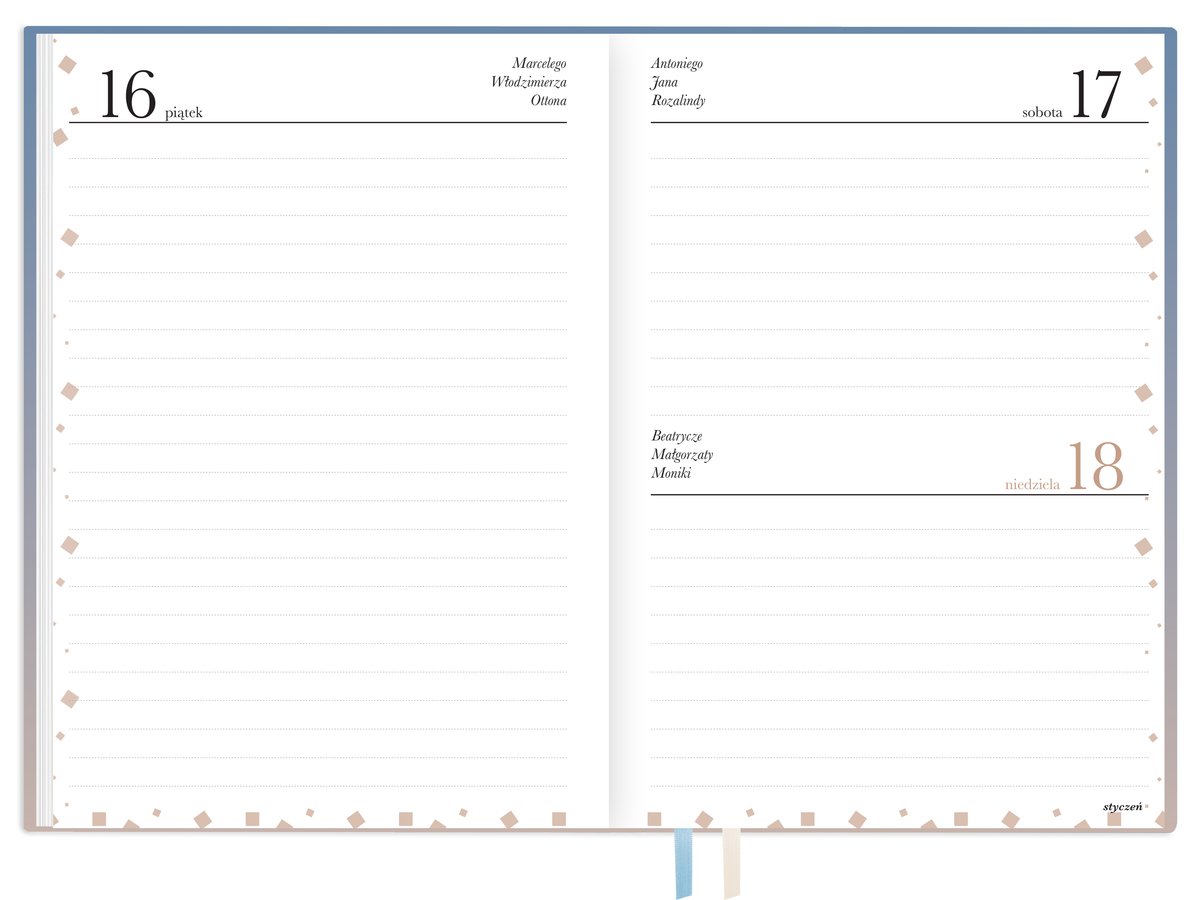Viewport: 1200px width, 900px height.
Task: Click the cream ribbon bookmark
Action: pos(731,862)
